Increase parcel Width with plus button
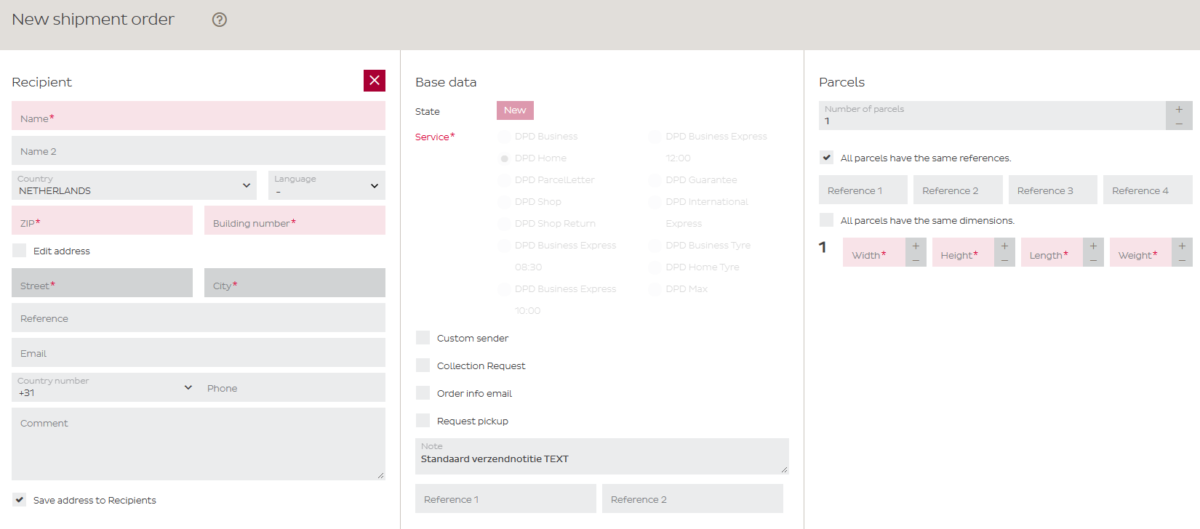1200x529 pixels. (916, 245)
